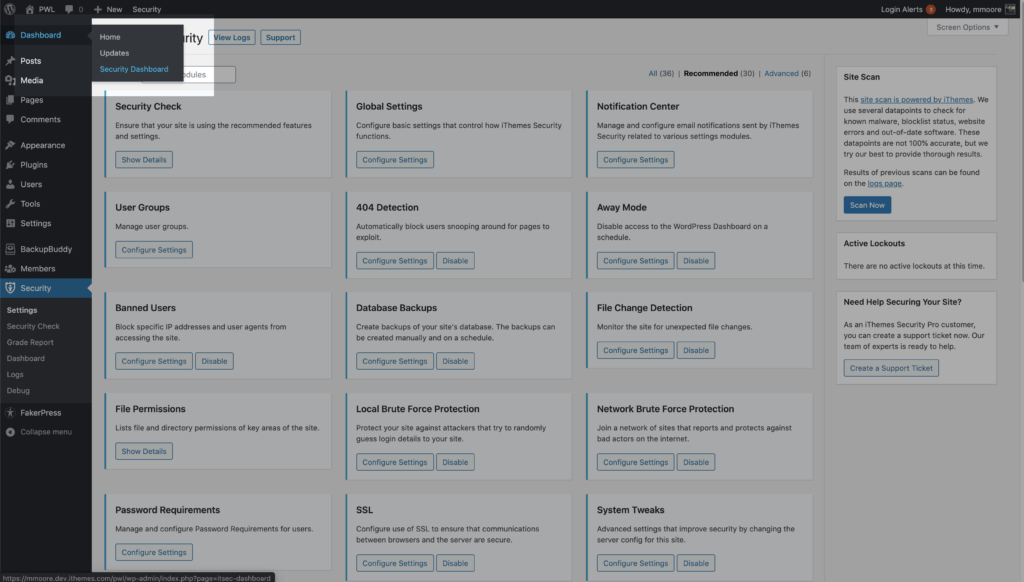Select Updates in the Dashboard flyout menu
The image size is (1024, 582).
pyautogui.click(x=114, y=53)
